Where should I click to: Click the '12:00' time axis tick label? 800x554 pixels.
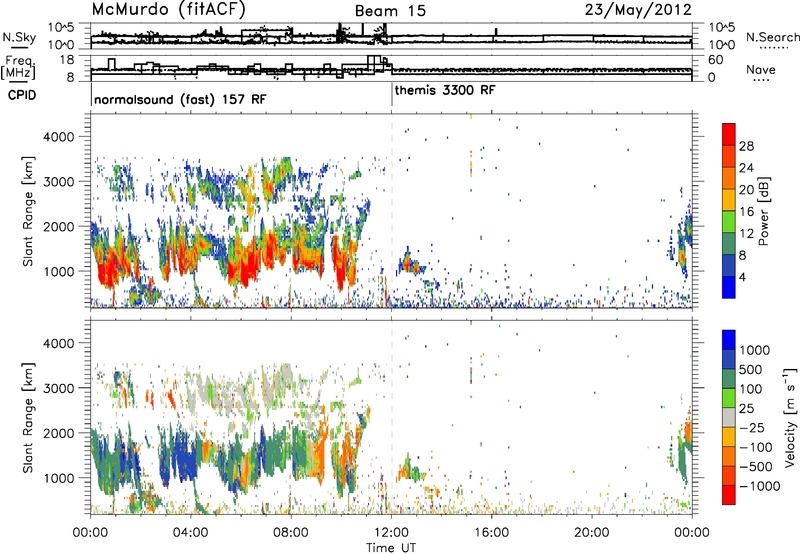[x=391, y=533]
